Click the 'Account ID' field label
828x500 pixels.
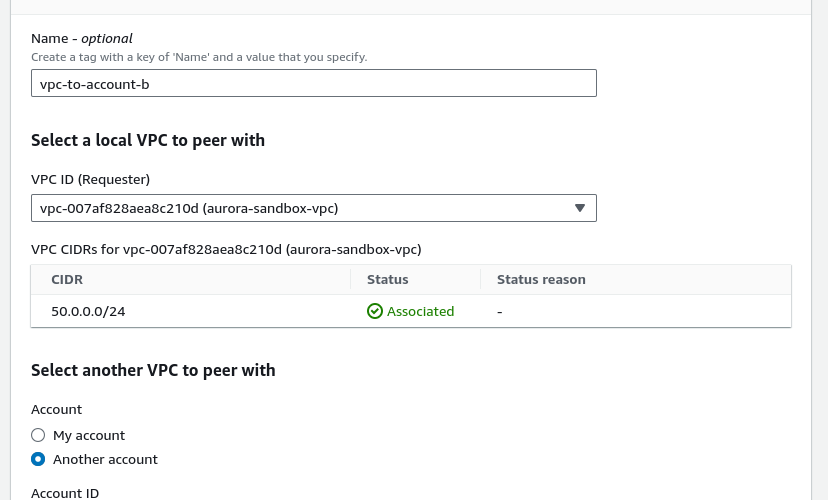click(x=65, y=493)
